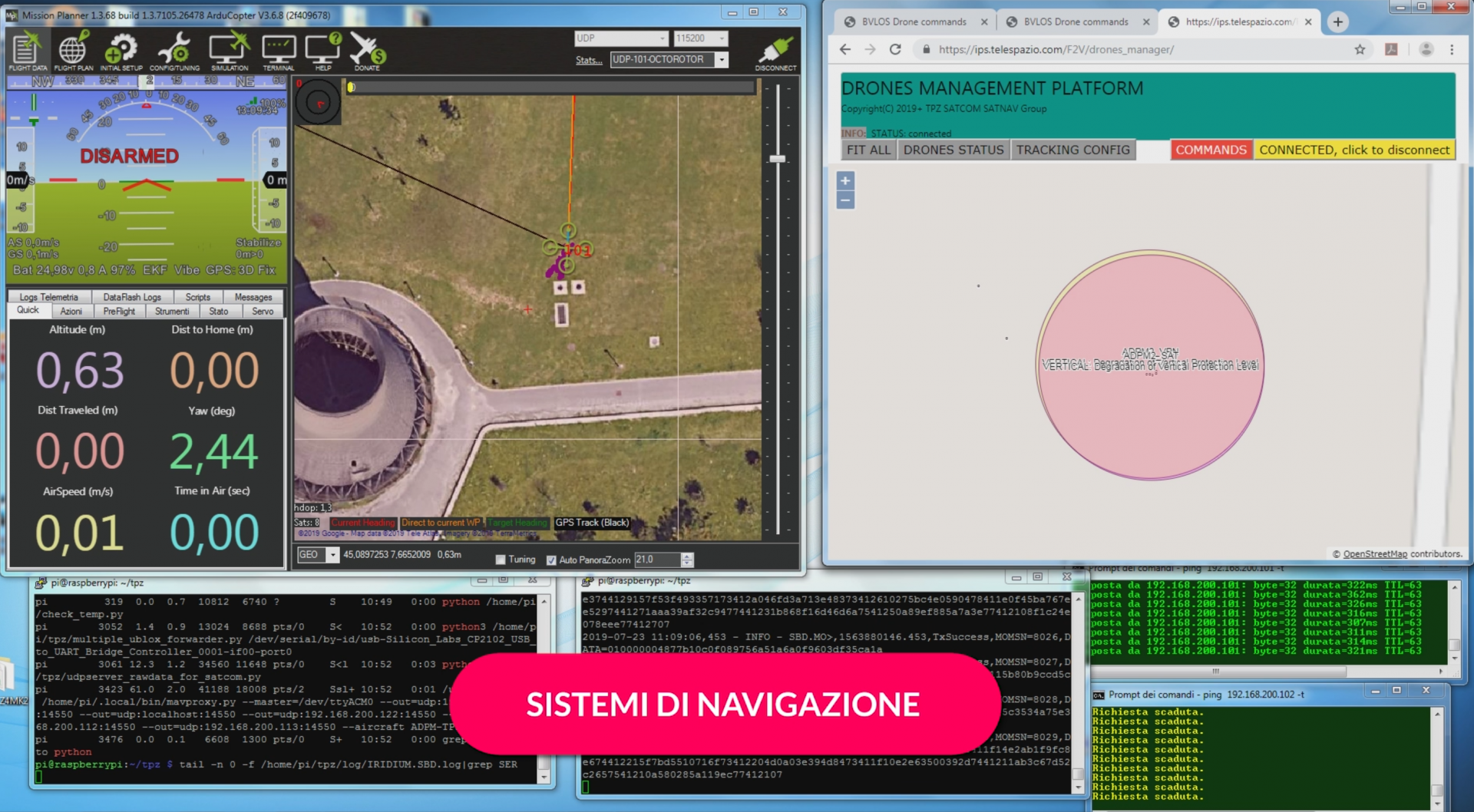Open Mission Planner Help
The image size is (1474, 812).
(x=323, y=51)
